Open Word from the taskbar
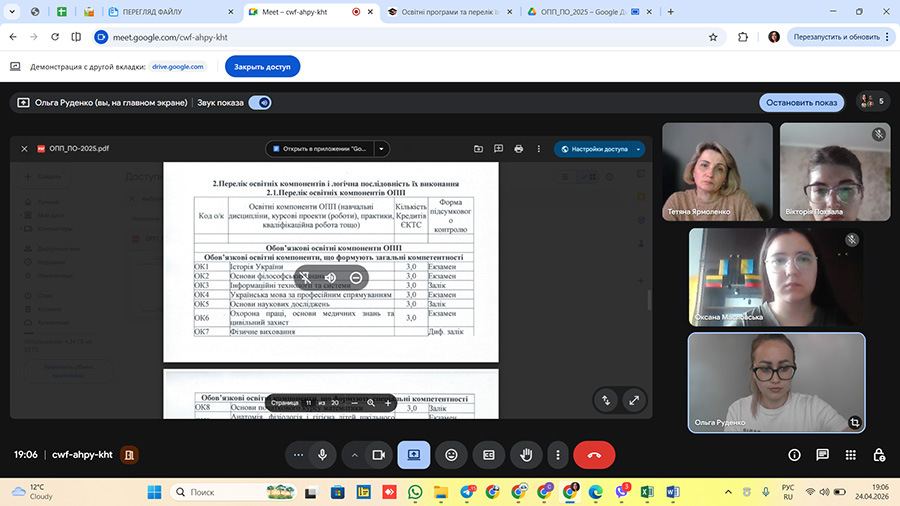This screenshot has width=900, height=506. click(x=673, y=492)
